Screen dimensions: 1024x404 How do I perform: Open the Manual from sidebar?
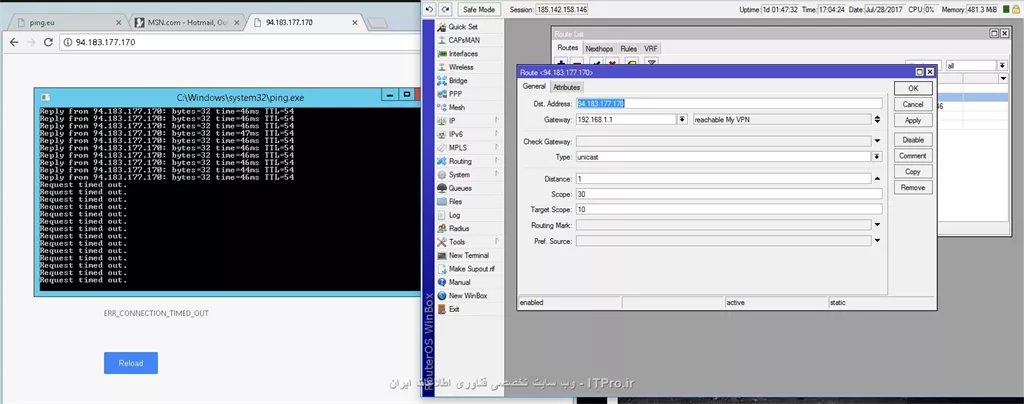click(x=459, y=282)
